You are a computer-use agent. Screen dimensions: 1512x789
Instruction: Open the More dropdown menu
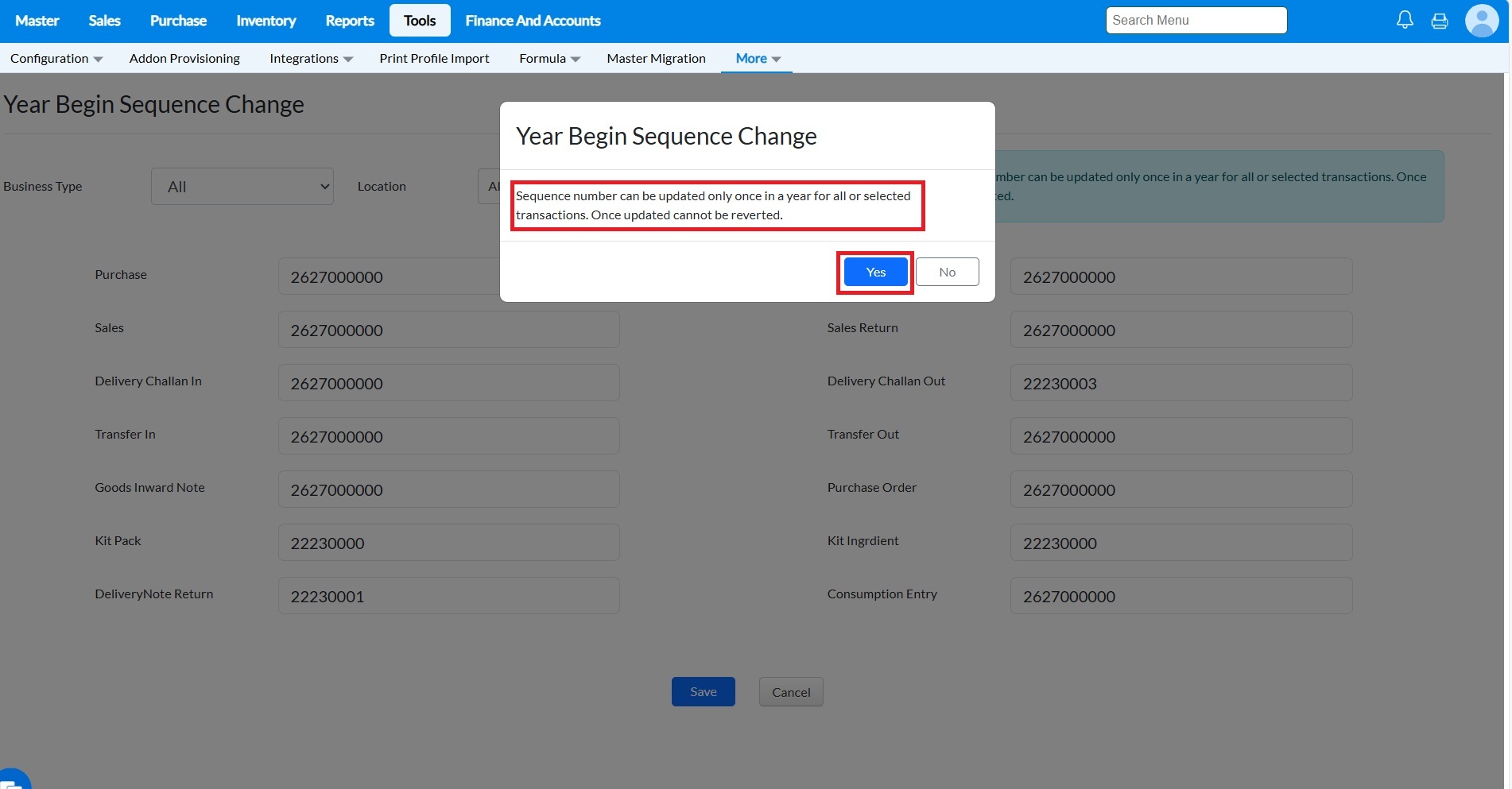point(758,59)
